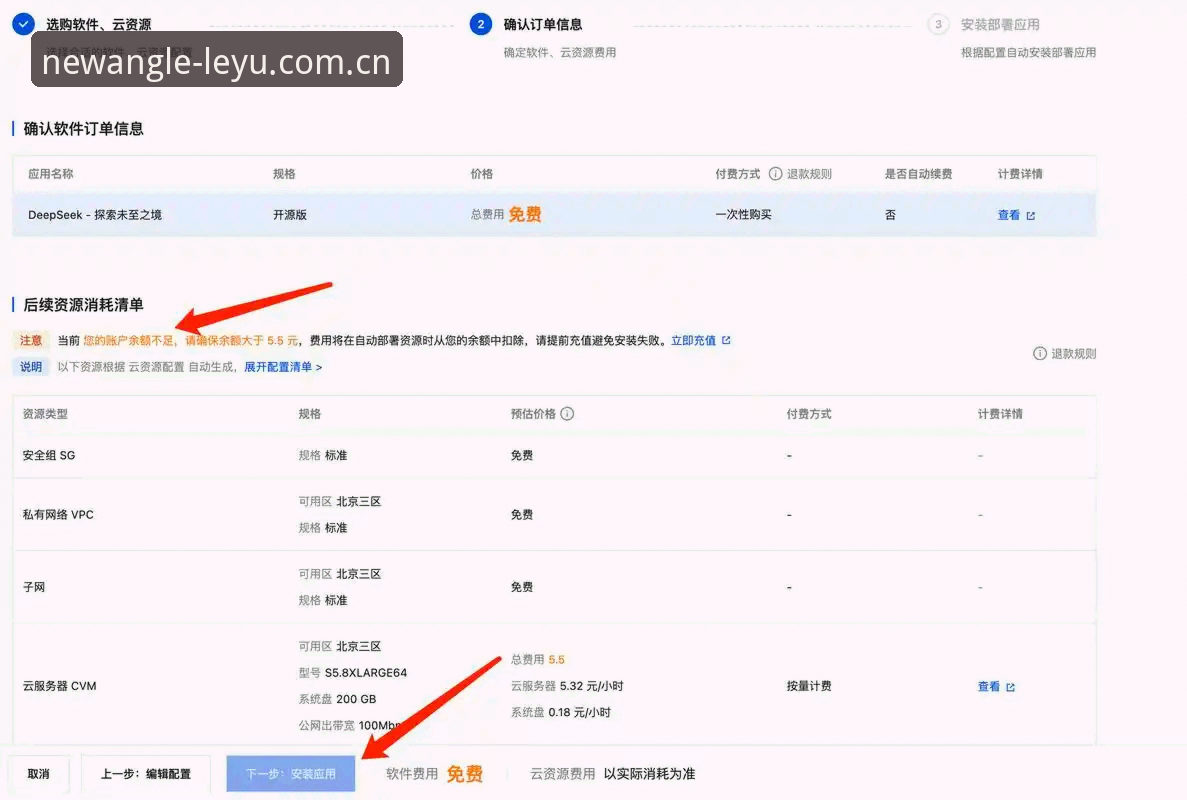Click the step 3 circle icon
Viewport: 1187px width, 800px height.
[x=938, y=24]
